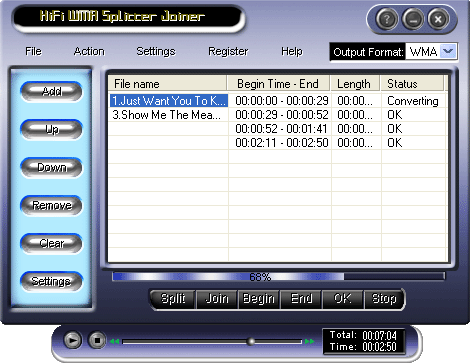Click the Begin Time - End column header
The height and width of the screenshot is (364, 470).
279,84
